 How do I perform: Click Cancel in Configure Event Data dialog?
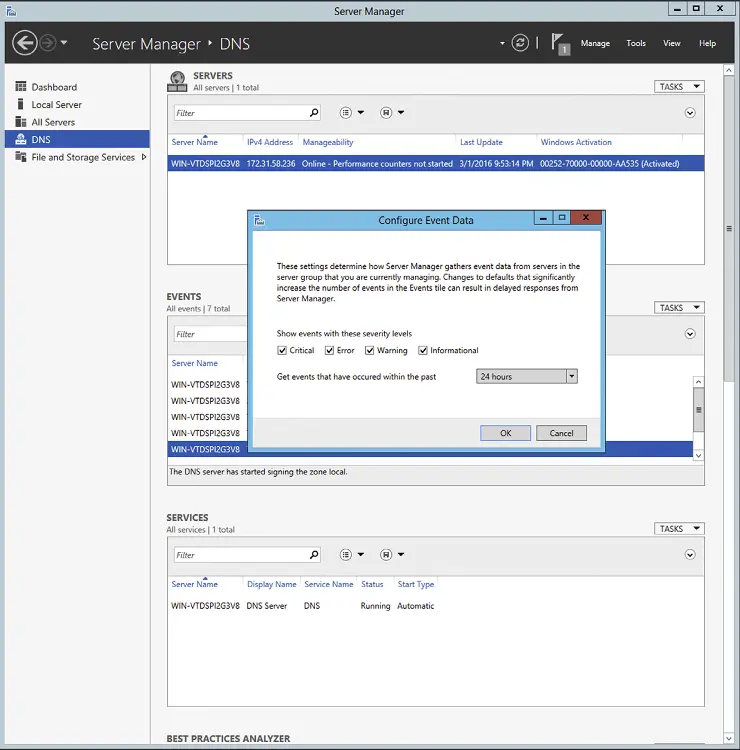(x=561, y=433)
